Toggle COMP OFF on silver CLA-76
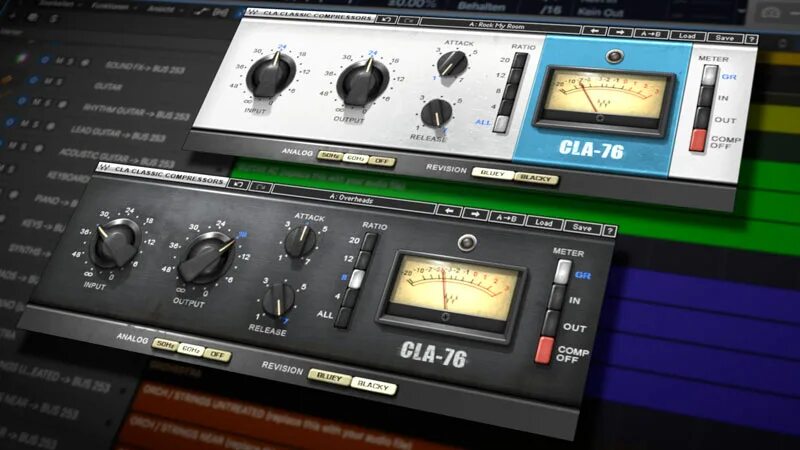 click(x=698, y=140)
